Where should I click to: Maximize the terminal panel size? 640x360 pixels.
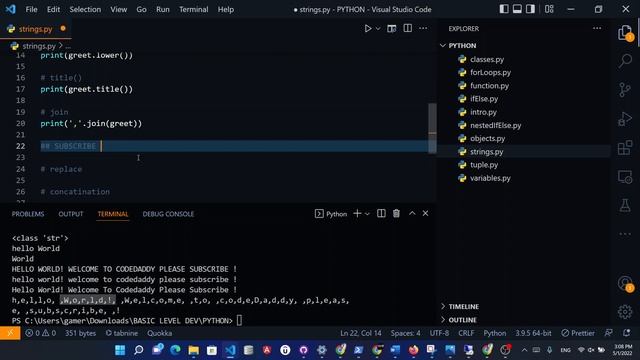412,213
